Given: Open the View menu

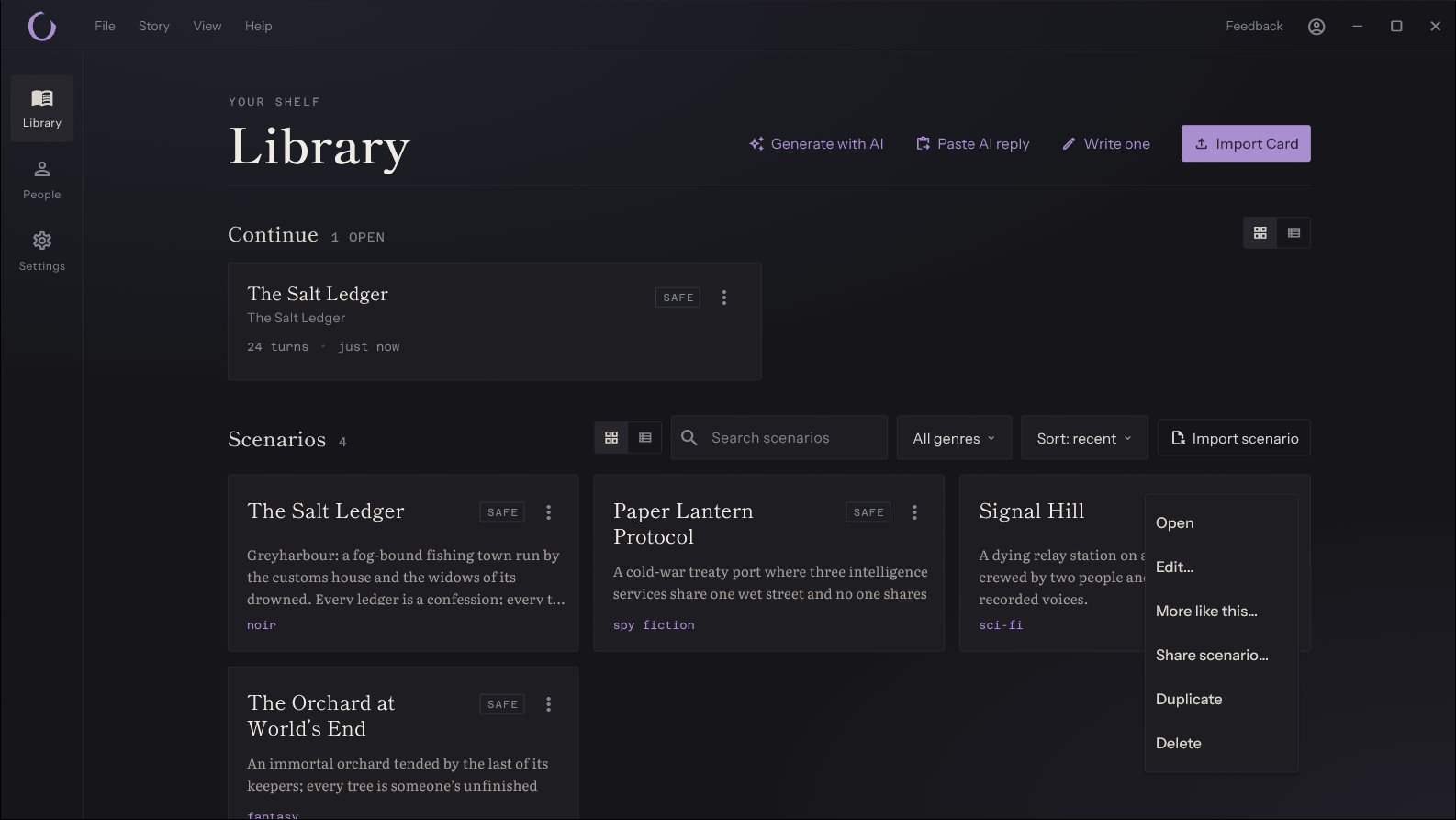Looking at the screenshot, I should [x=207, y=27].
